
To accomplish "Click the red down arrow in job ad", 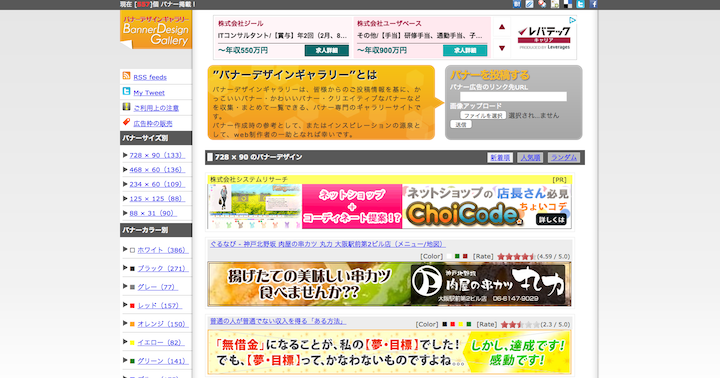I will [x=501, y=48].
